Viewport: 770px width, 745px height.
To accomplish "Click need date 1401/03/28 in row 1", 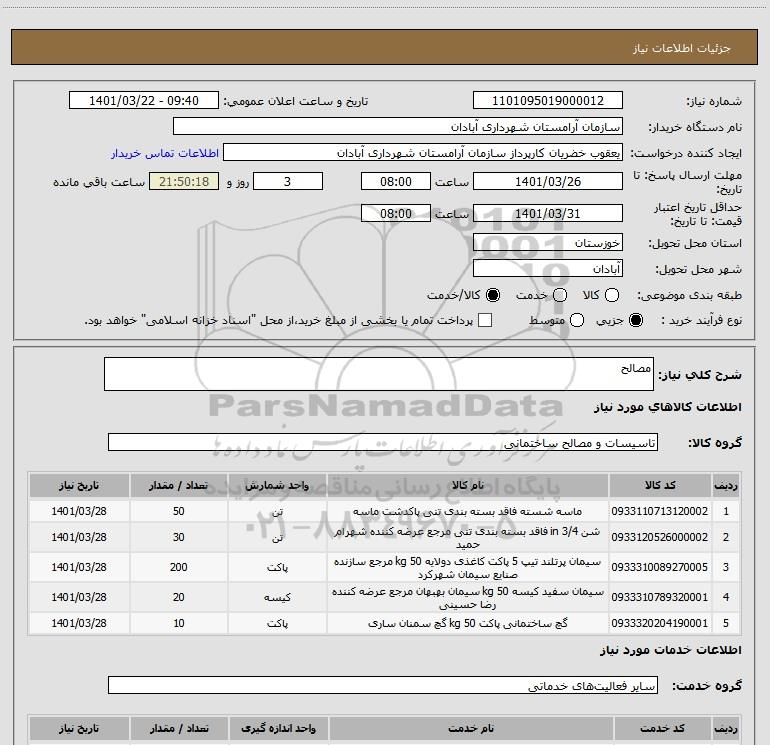I will [x=79, y=511].
